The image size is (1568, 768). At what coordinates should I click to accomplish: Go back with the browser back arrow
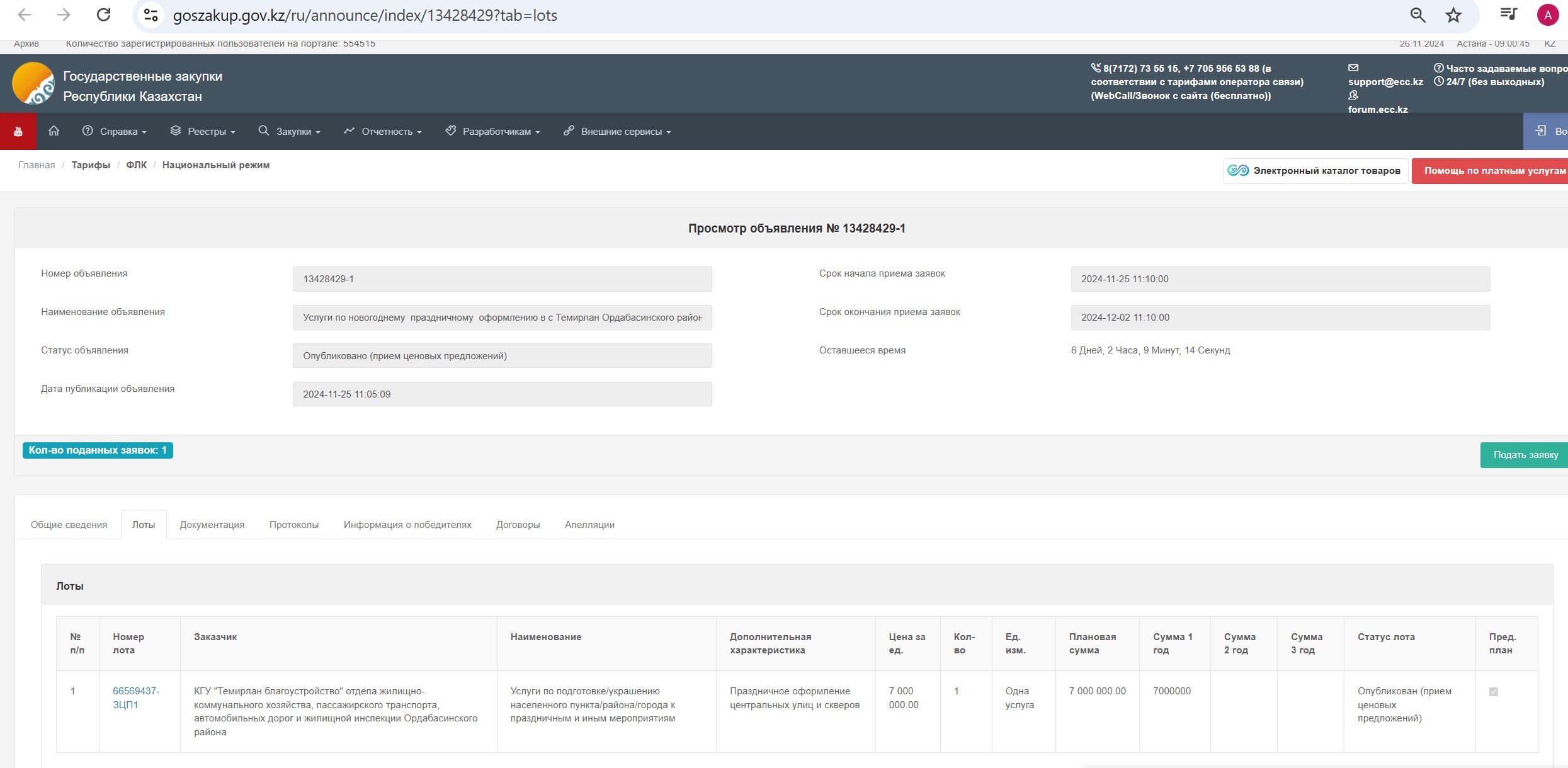(x=25, y=15)
